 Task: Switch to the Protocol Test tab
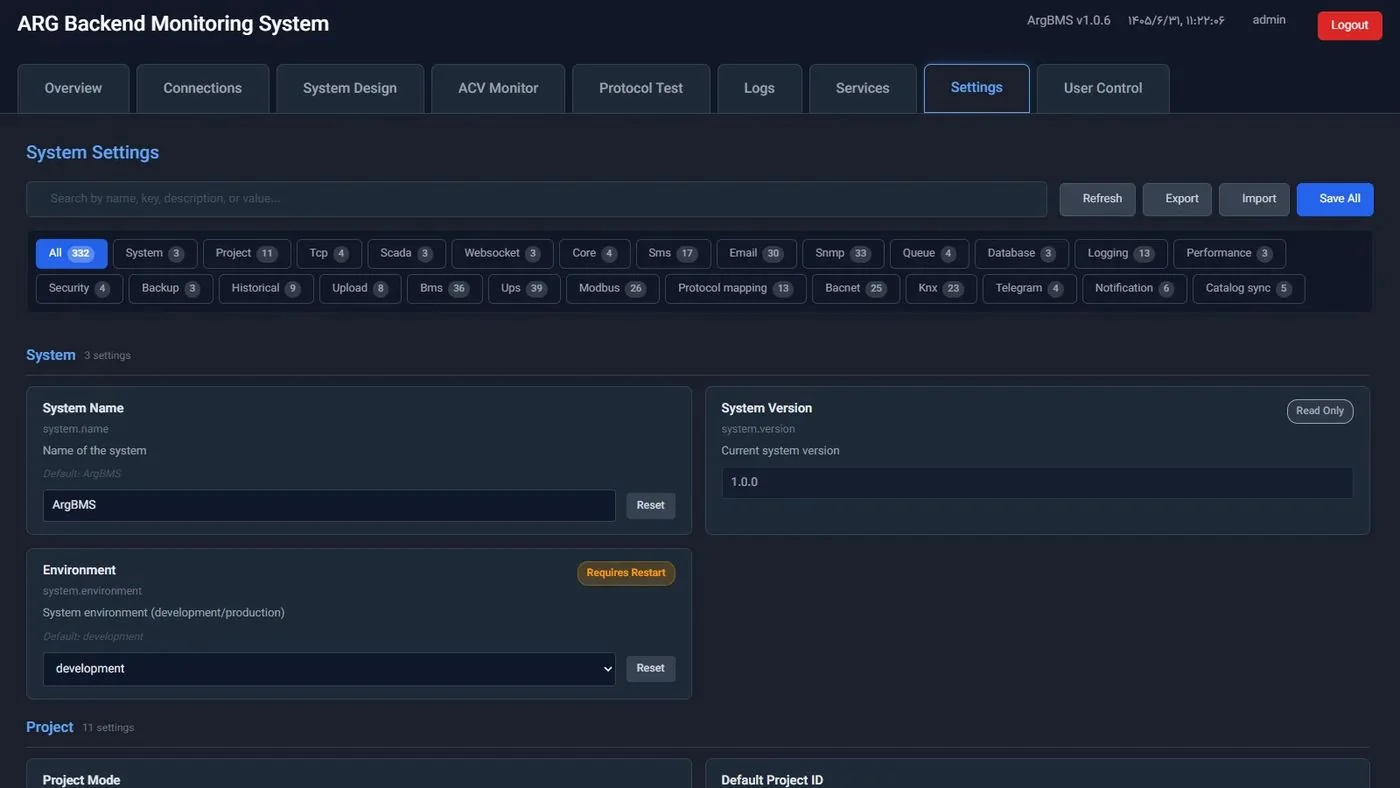(641, 88)
